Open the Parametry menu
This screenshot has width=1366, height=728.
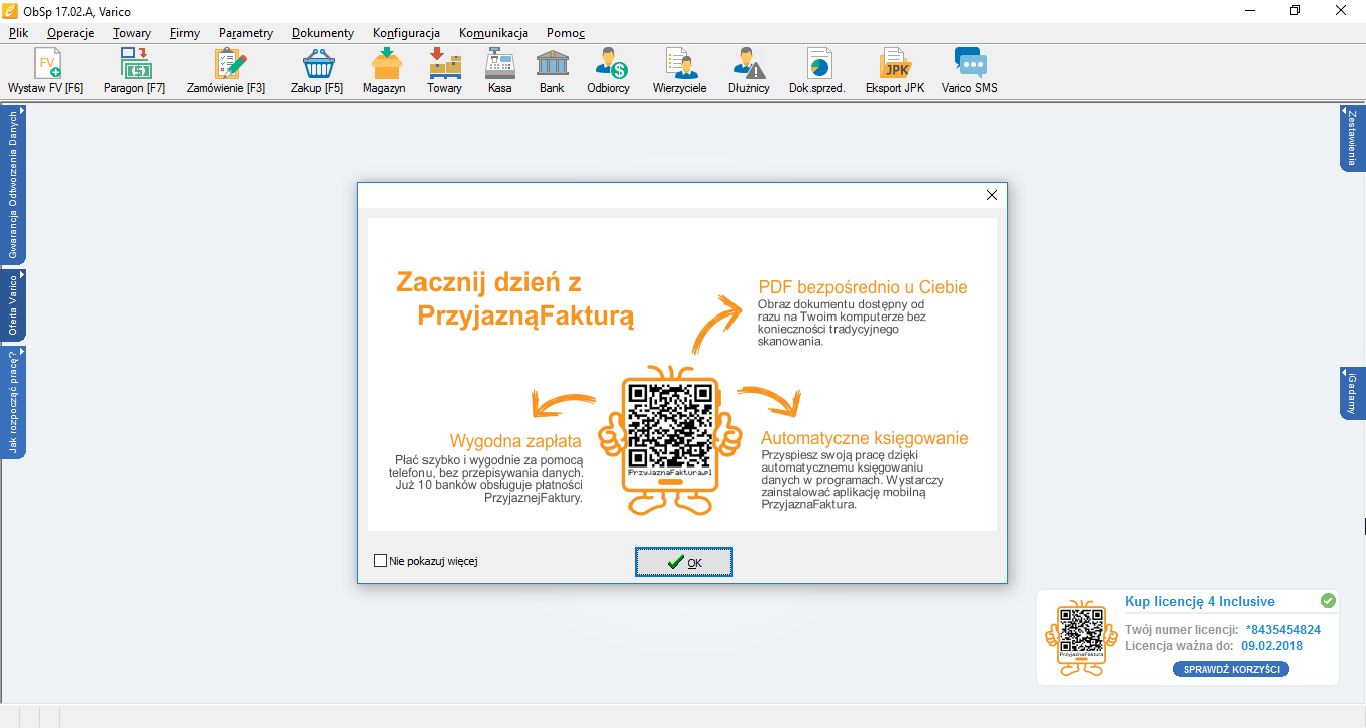click(x=246, y=33)
